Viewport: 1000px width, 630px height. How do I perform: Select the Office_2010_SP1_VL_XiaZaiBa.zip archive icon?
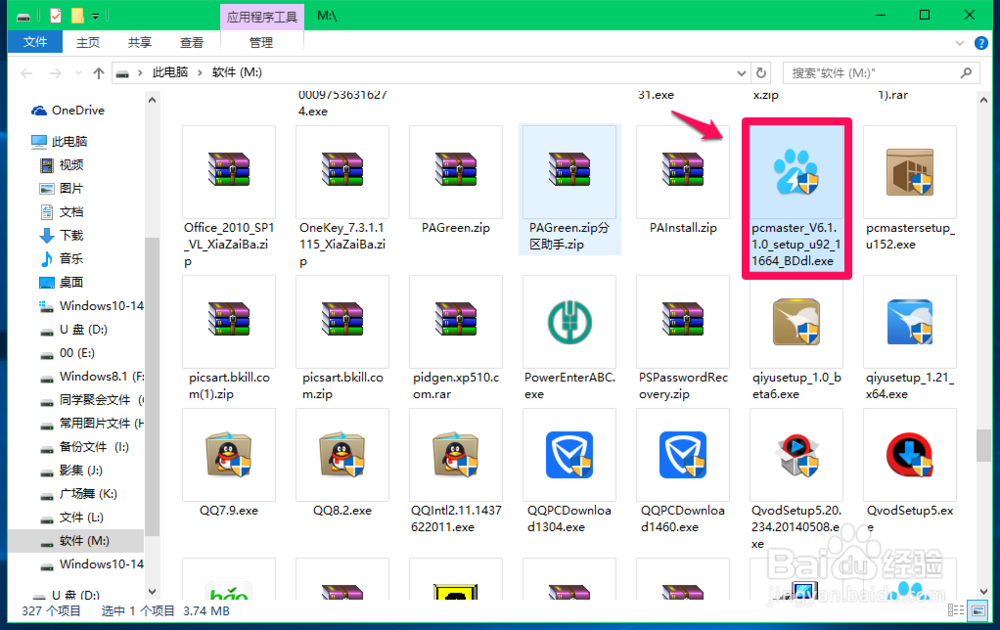tap(229, 170)
